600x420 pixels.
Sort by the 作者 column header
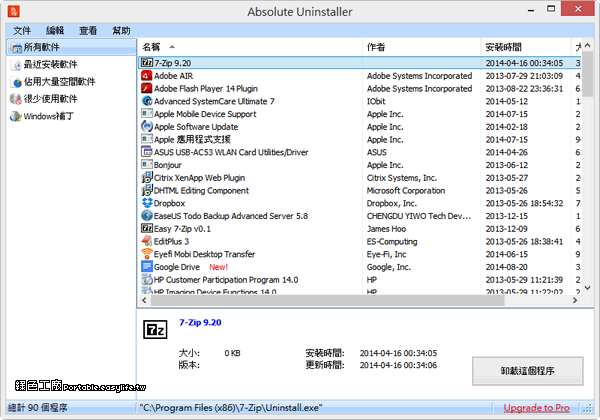(x=421, y=47)
